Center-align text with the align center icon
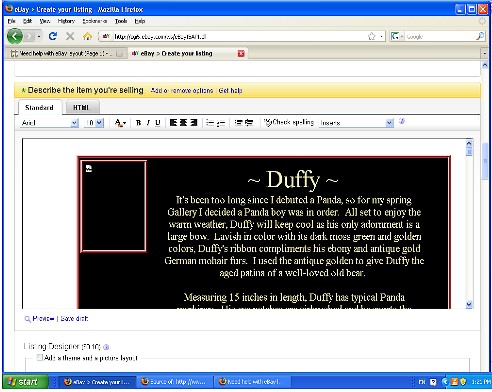 [183, 123]
